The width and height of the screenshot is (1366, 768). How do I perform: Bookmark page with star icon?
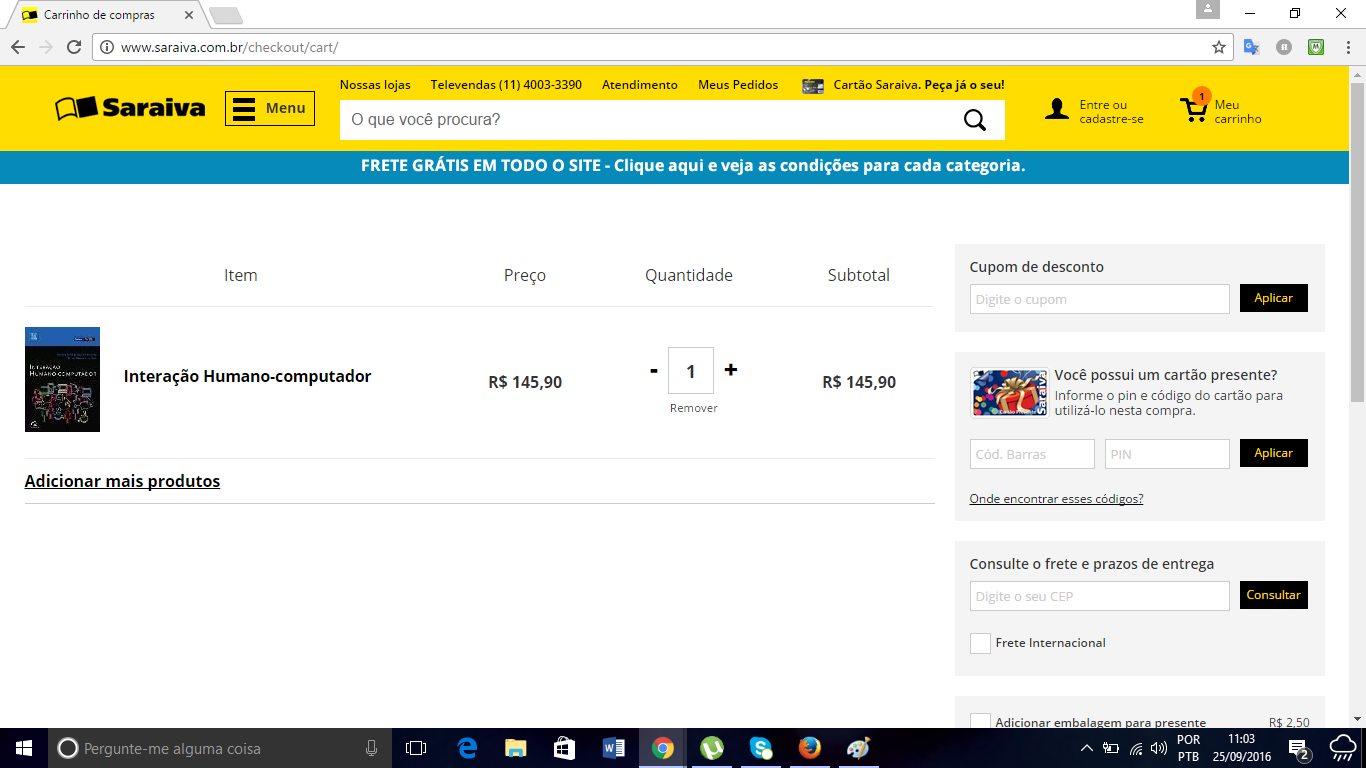[1218, 47]
